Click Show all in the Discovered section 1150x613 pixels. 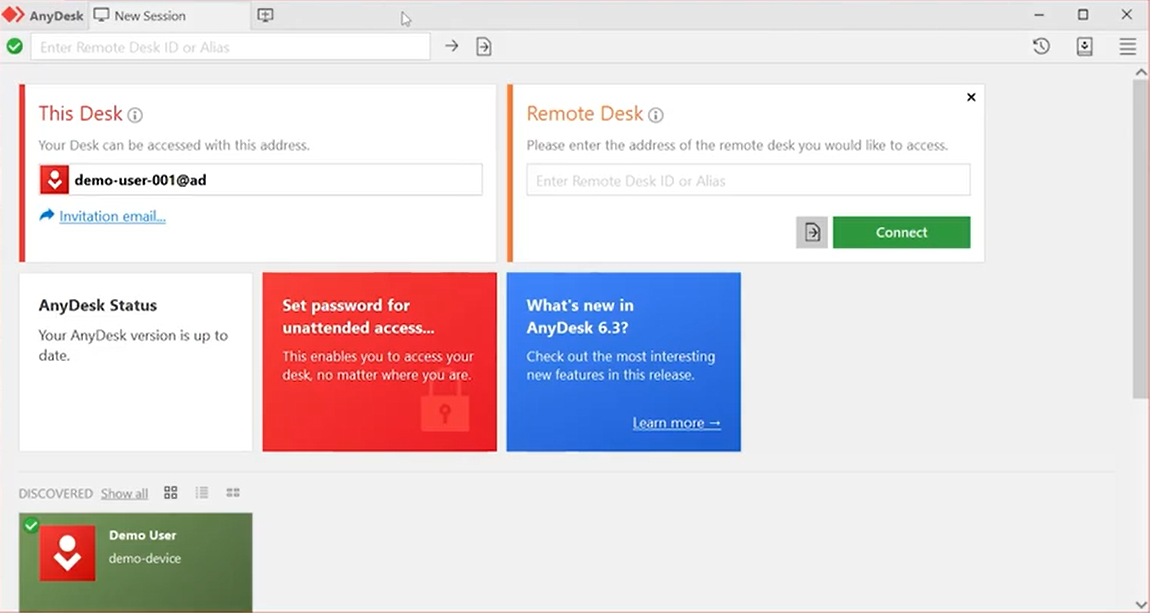(x=125, y=493)
